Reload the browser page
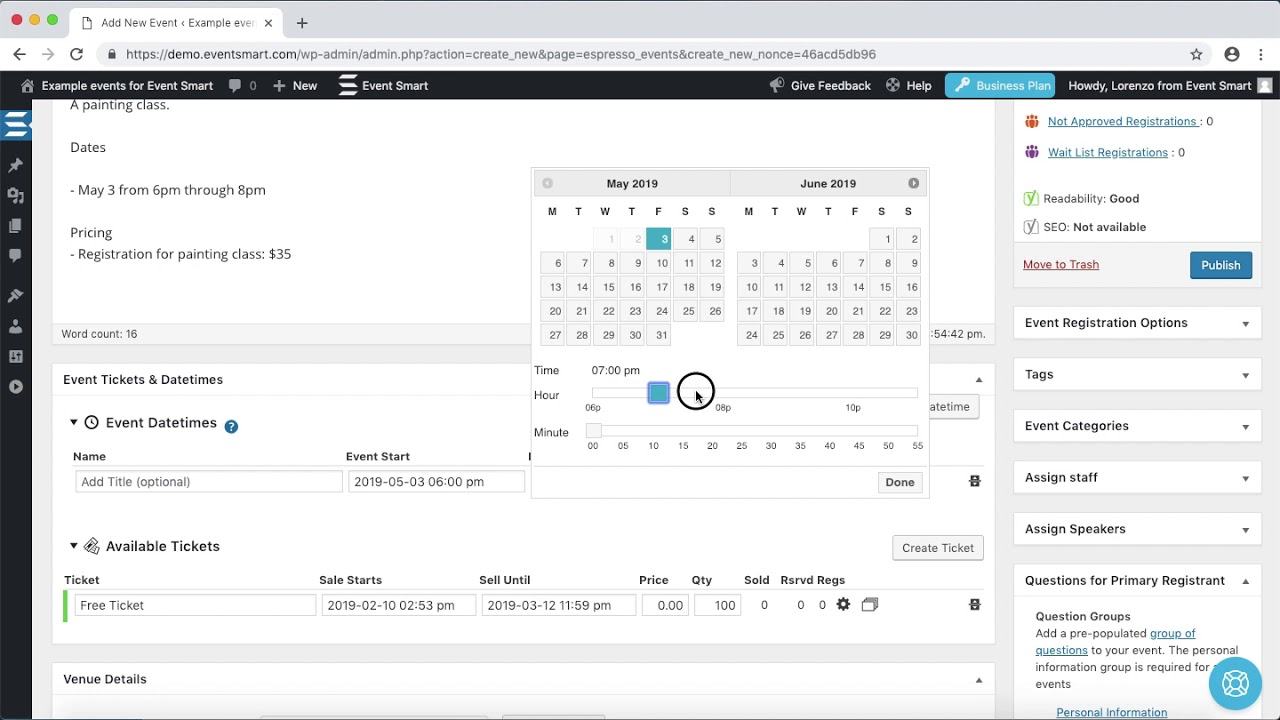Image resolution: width=1280 pixels, height=720 pixels. (76, 54)
